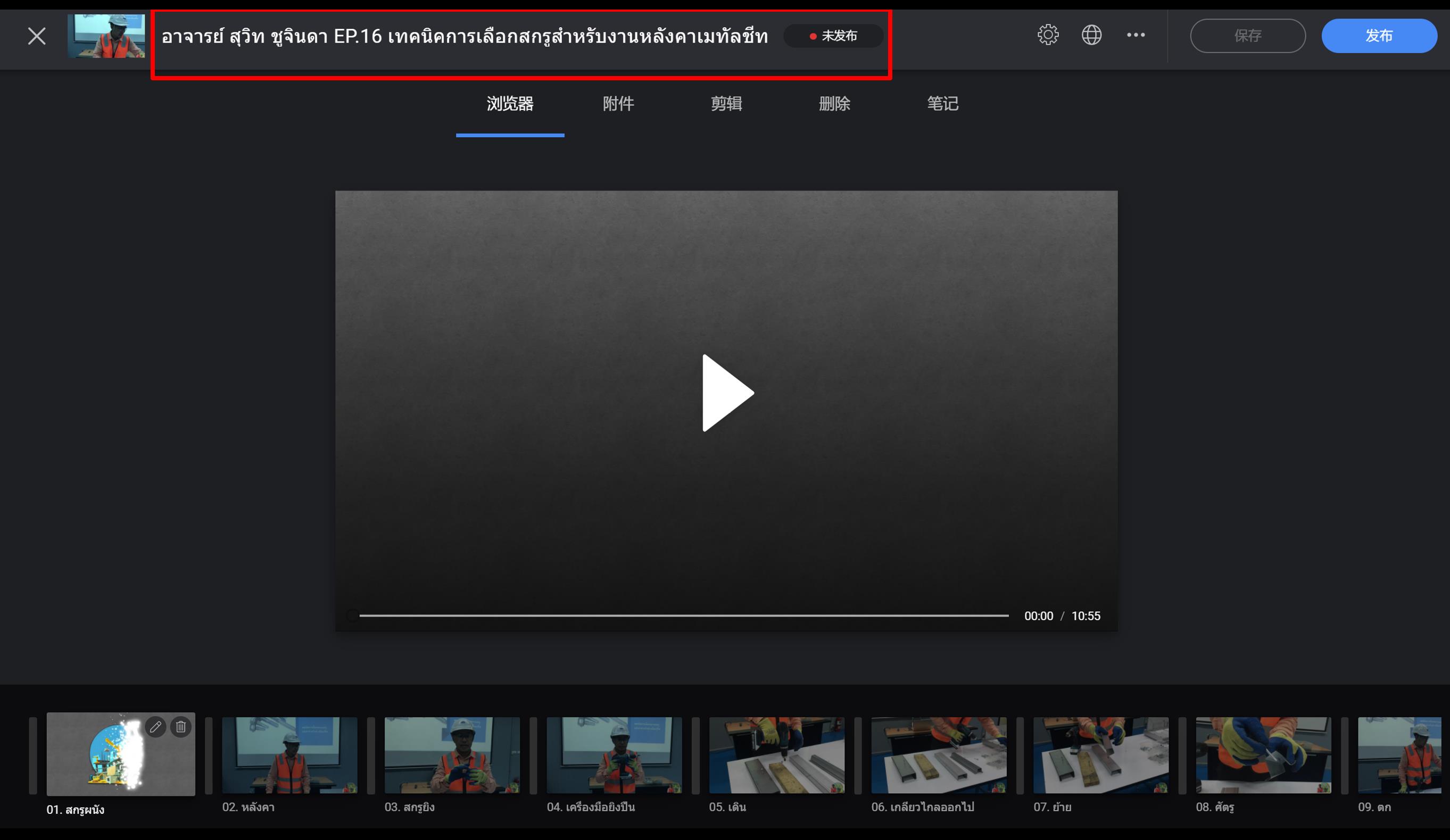Click the chapter label 08. ศัตรู
The image size is (1450, 840).
[1215, 806]
